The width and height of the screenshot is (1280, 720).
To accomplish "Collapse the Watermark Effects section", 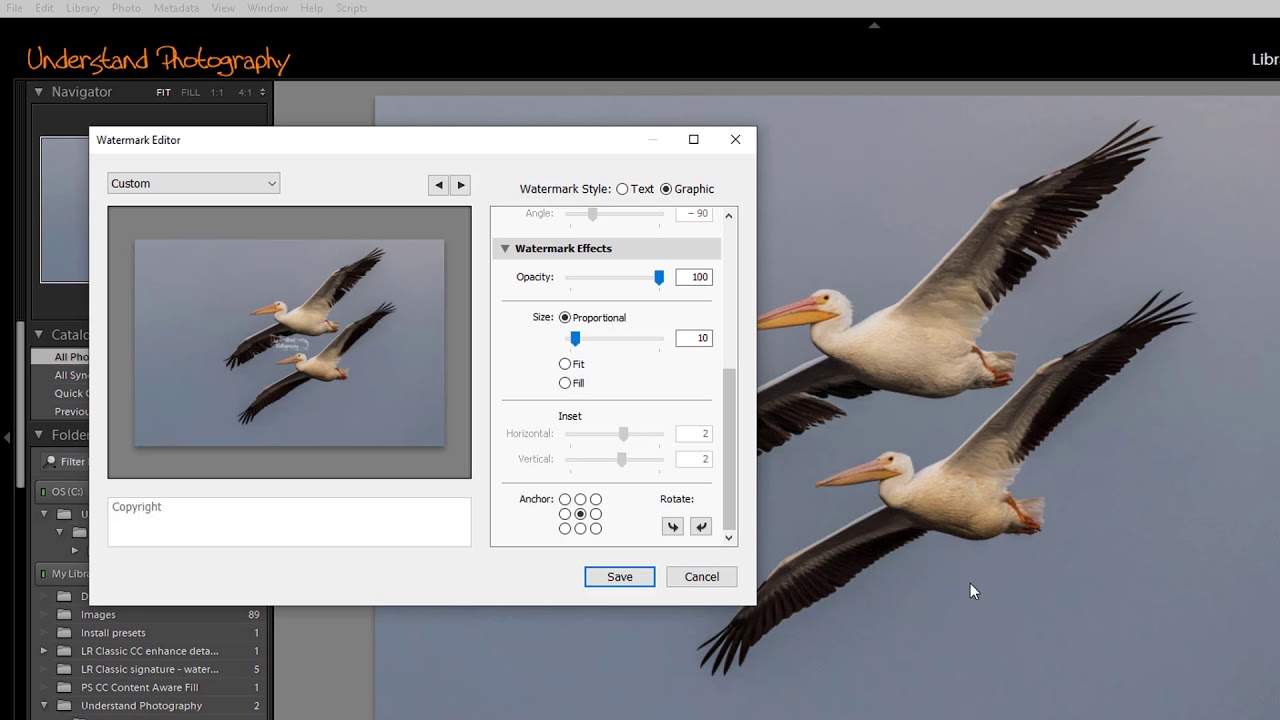I will (505, 249).
